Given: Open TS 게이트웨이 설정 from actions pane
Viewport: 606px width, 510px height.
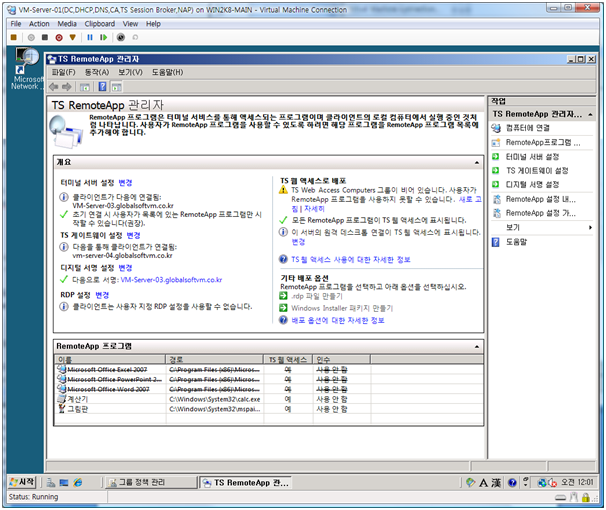Looking at the screenshot, I should tap(537, 171).
